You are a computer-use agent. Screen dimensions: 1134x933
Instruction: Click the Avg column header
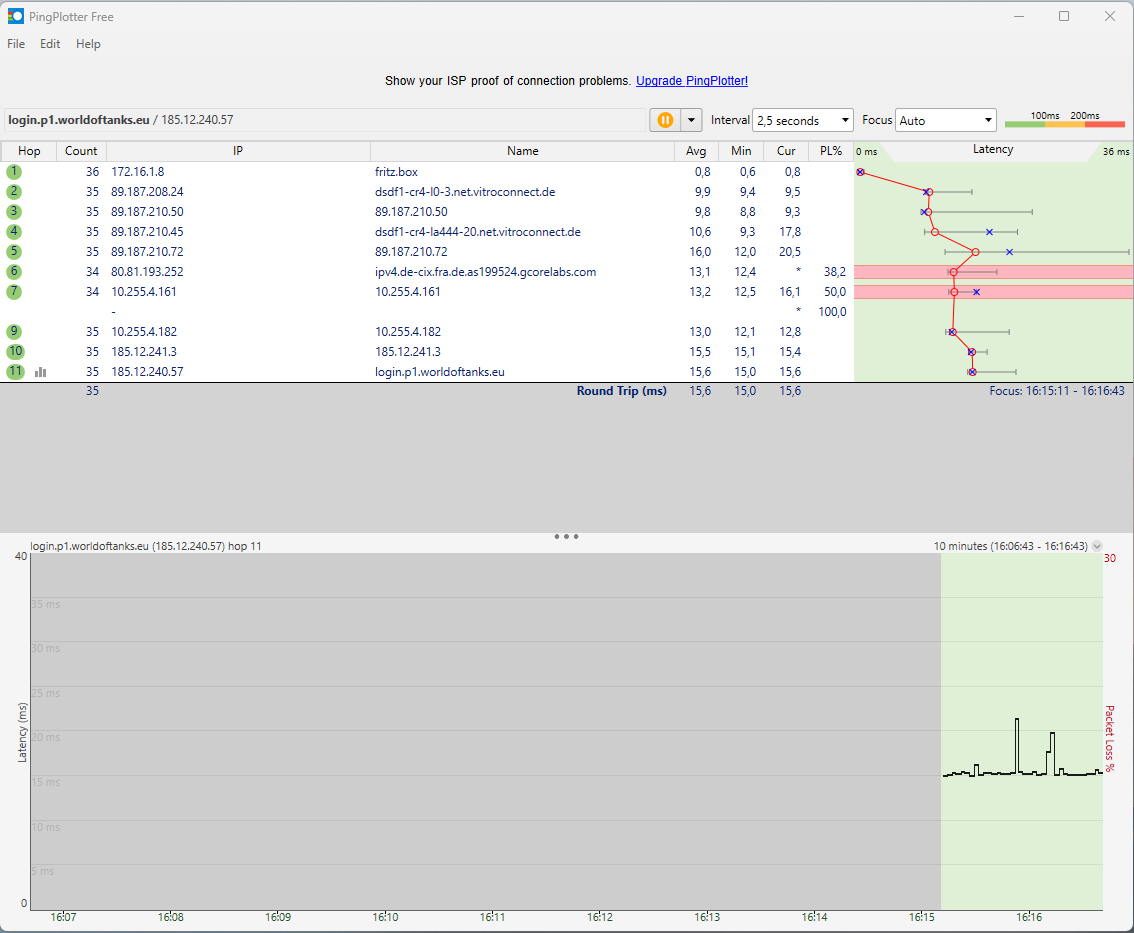(696, 150)
